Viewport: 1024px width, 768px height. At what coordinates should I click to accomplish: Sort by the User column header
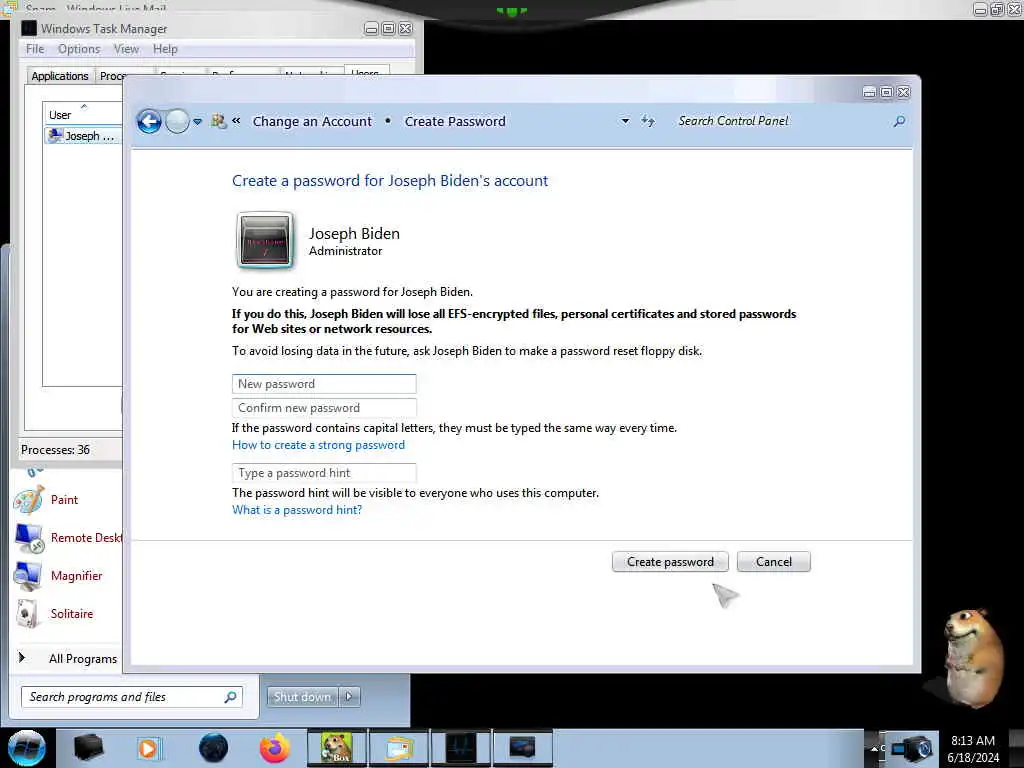pyautogui.click(x=82, y=112)
